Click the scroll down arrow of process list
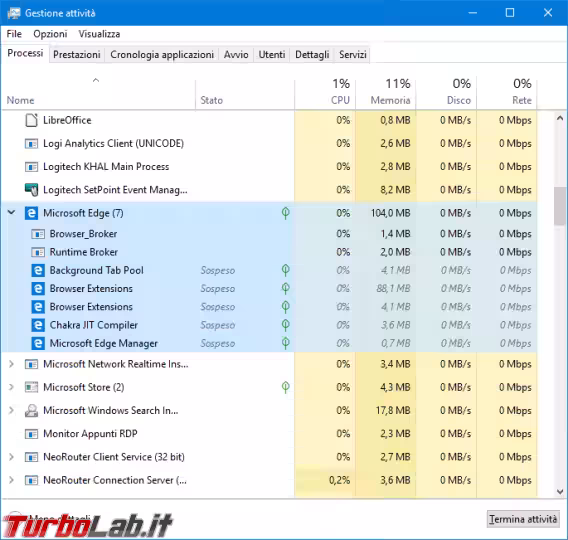Viewport: 568px width, 540px height. (560, 492)
